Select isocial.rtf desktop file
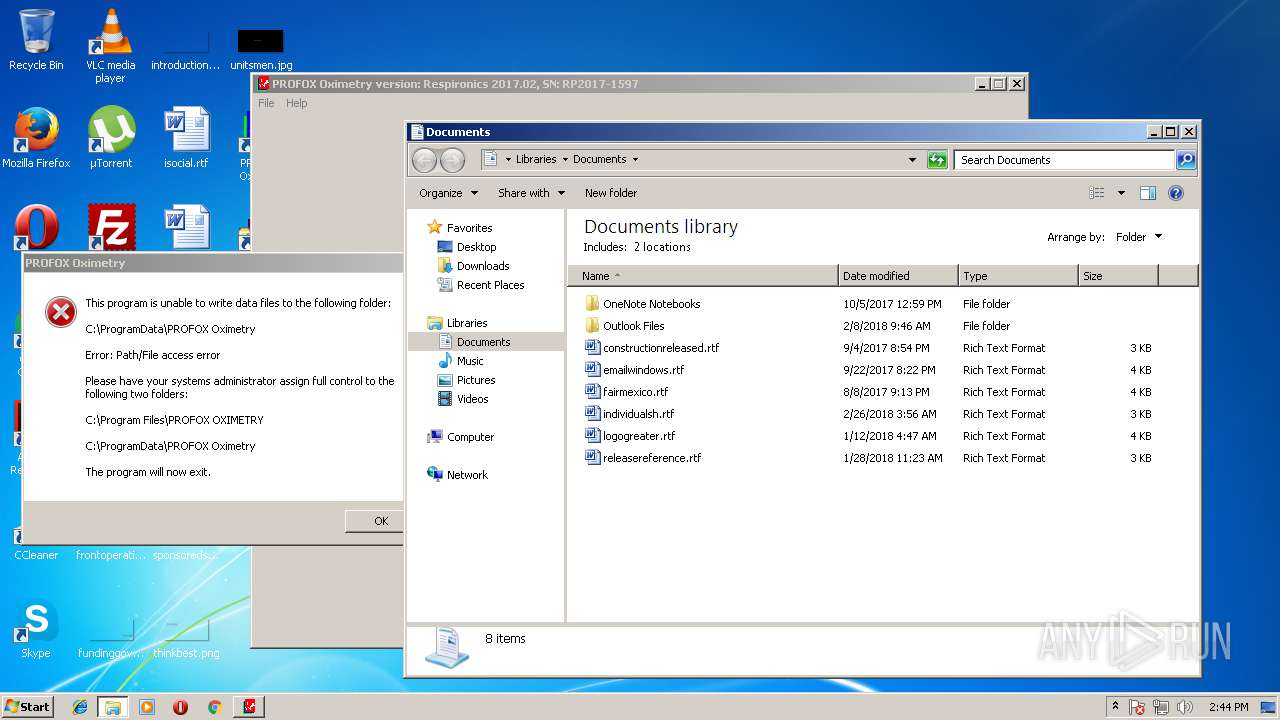This screenshot has width=1280, height=720. click(x=186, y=138)
